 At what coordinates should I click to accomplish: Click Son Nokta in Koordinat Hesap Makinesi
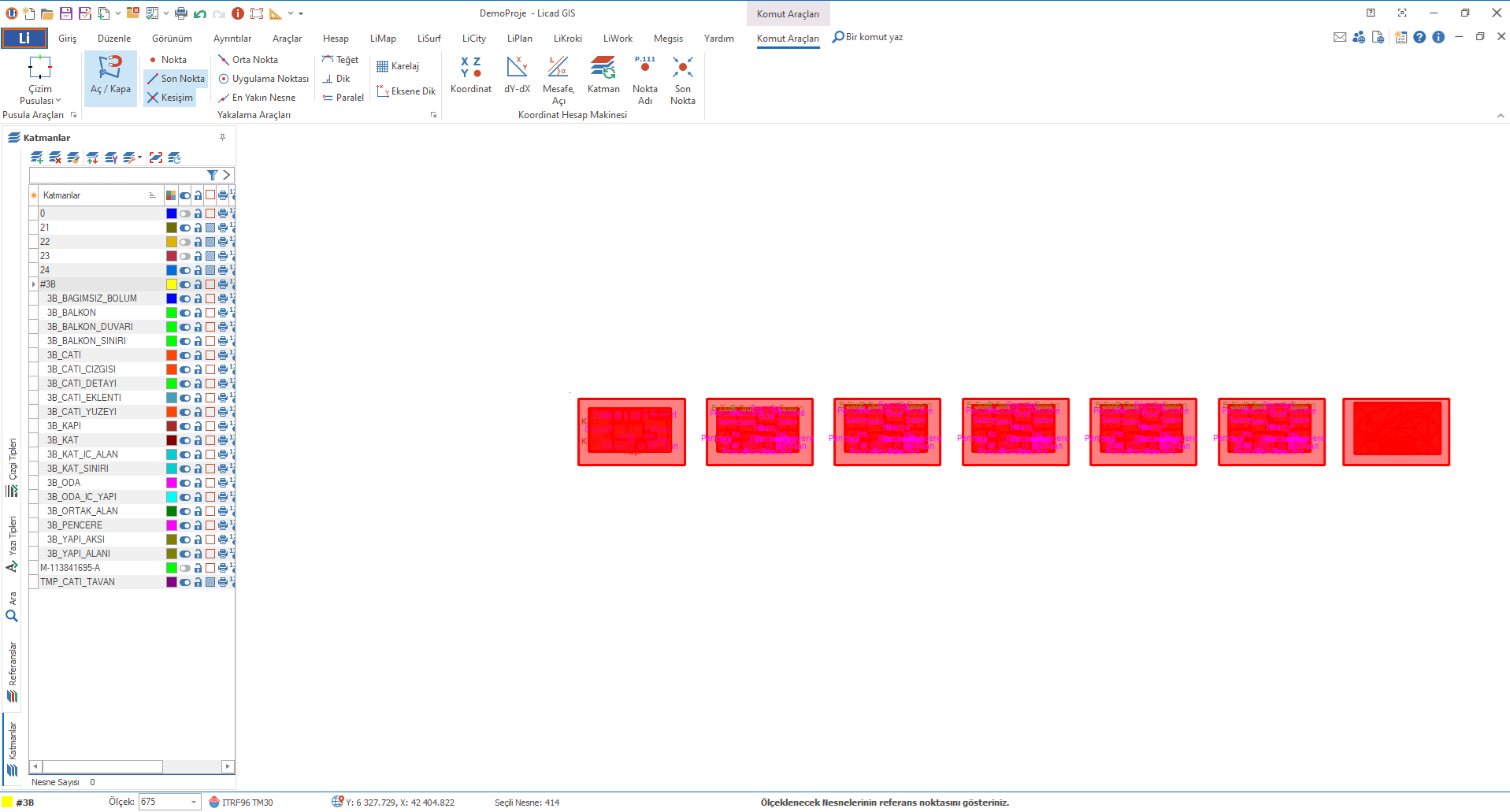click(x=683, y=80)
